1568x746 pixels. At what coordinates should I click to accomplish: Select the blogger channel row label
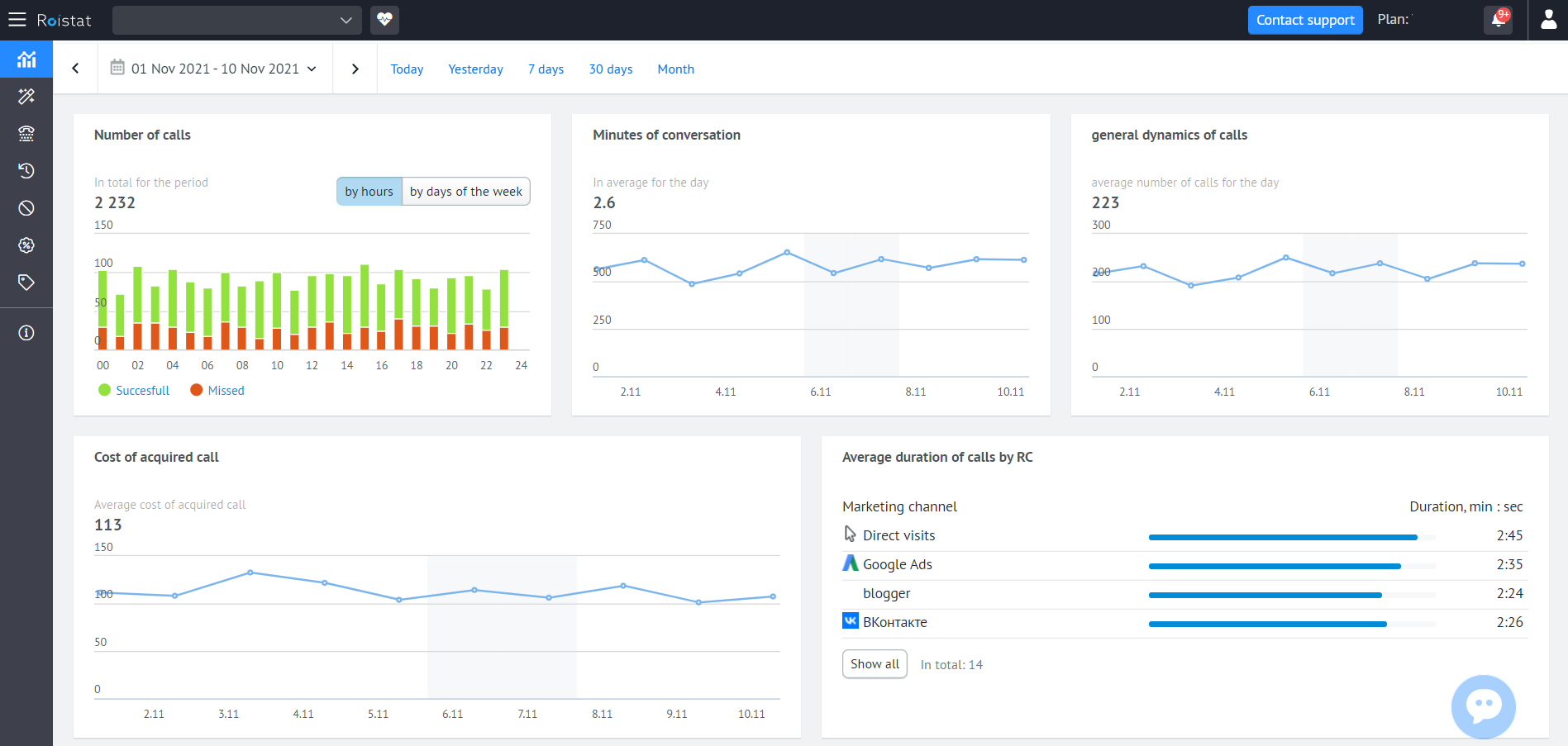click(886, 593)
